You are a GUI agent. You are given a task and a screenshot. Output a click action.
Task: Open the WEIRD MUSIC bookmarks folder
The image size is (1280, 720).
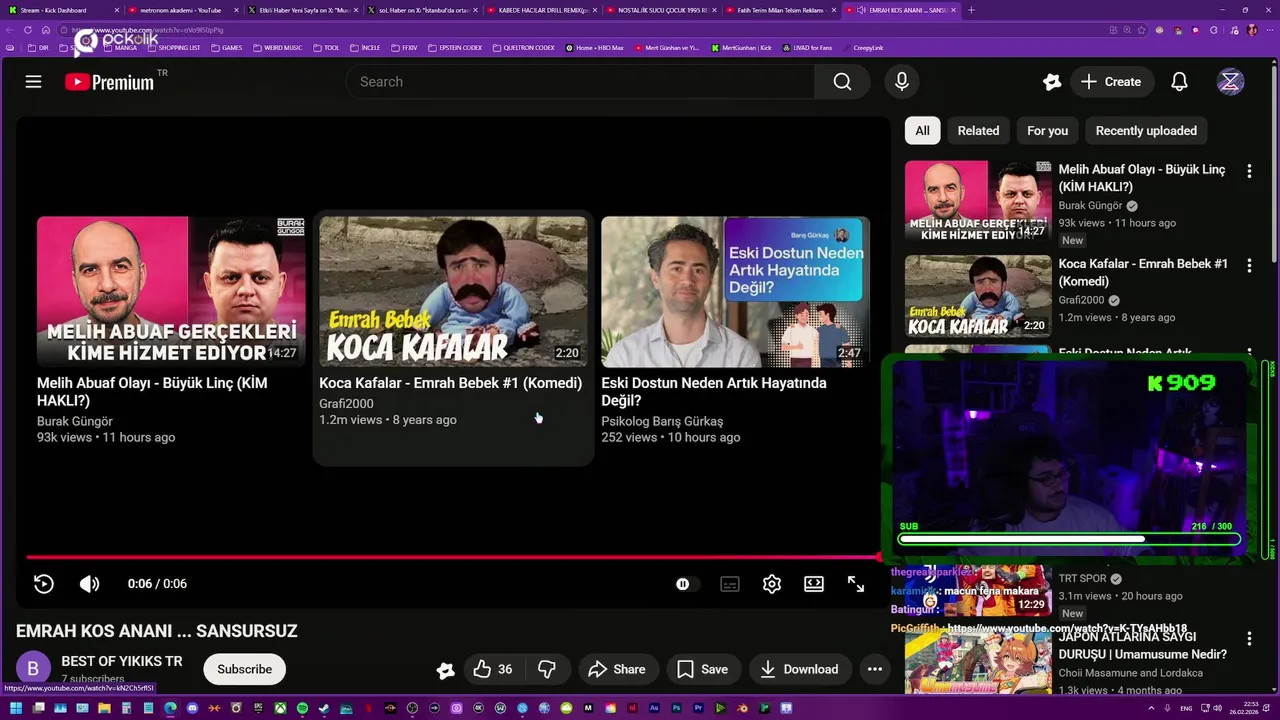click(278, 47)
